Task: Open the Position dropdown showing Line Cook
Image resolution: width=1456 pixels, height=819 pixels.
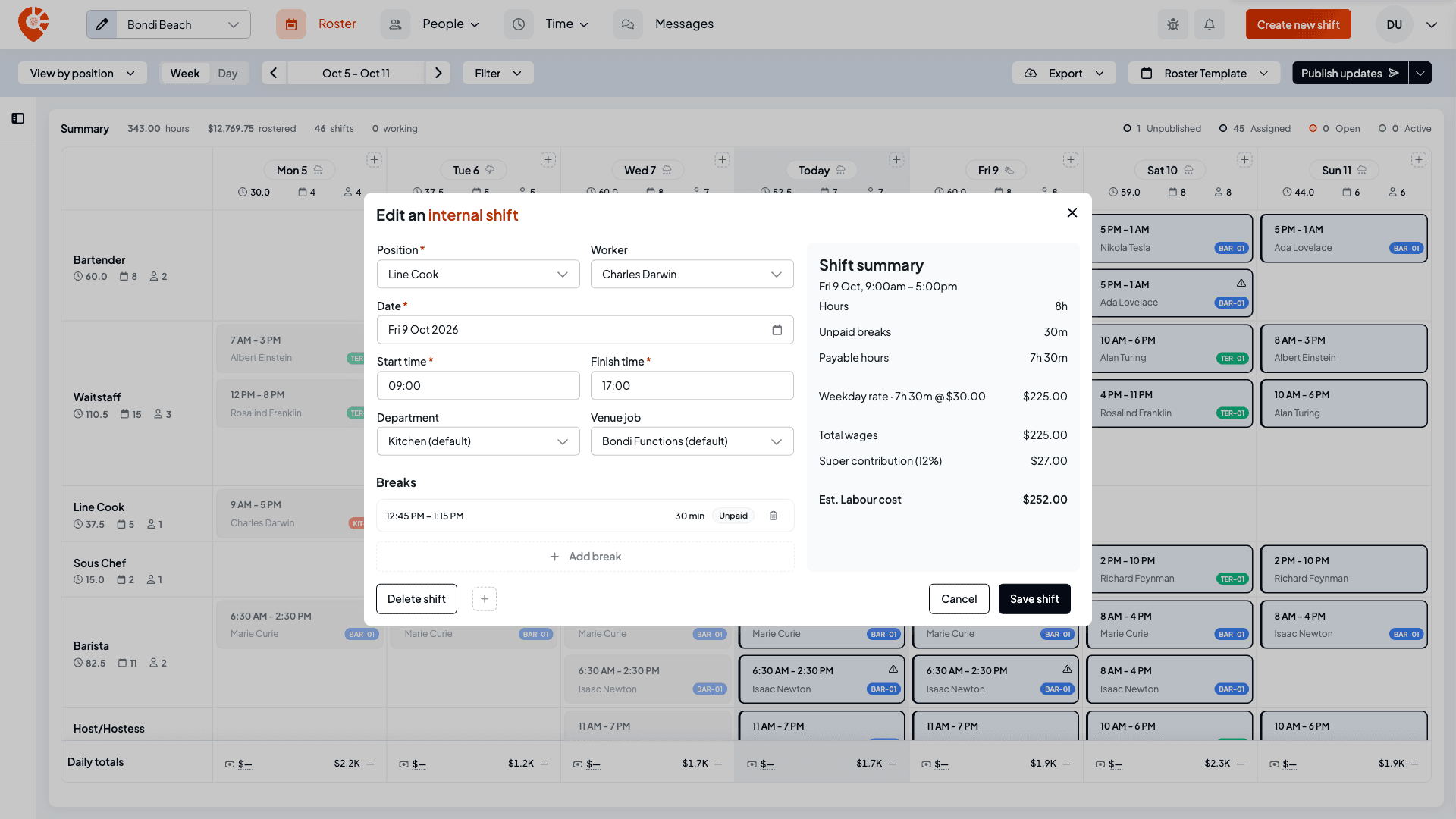Action: [x=478, y=275]
